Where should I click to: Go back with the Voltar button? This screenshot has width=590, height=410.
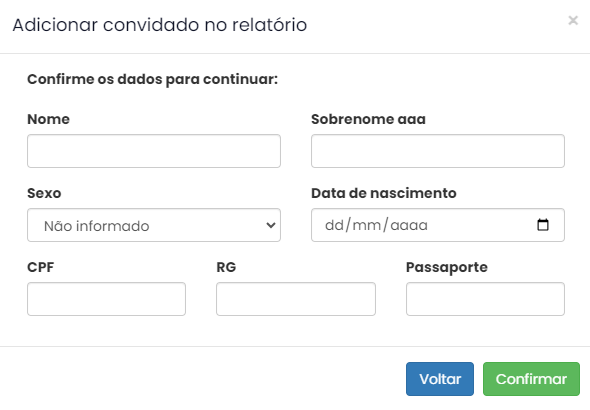click(x=440, y=379)
